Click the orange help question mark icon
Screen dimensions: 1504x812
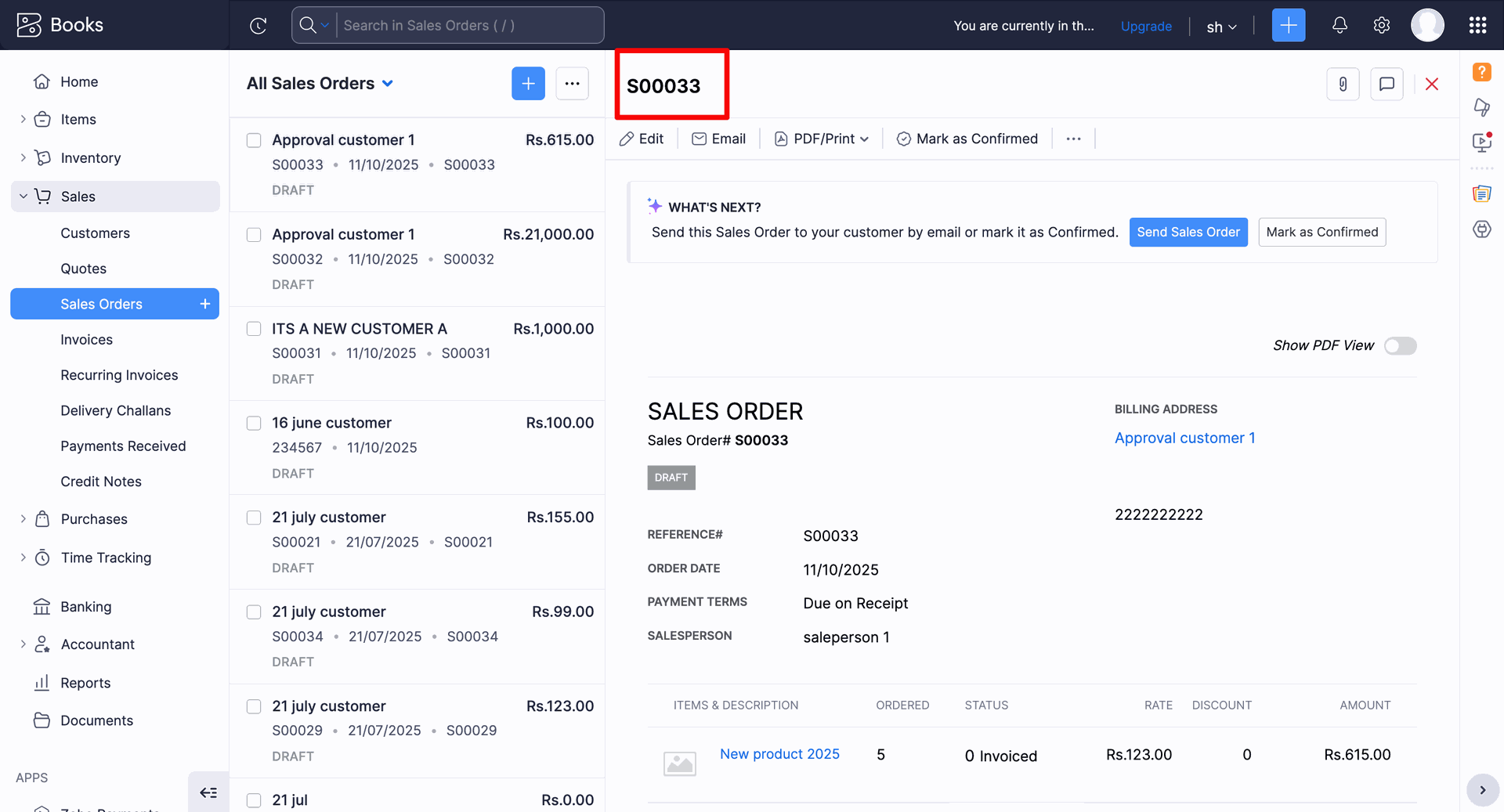point(1481,72)
